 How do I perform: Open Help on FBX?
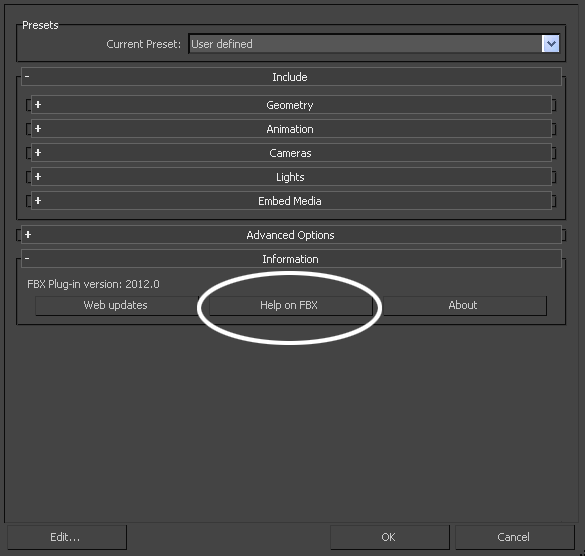point(290,306)
